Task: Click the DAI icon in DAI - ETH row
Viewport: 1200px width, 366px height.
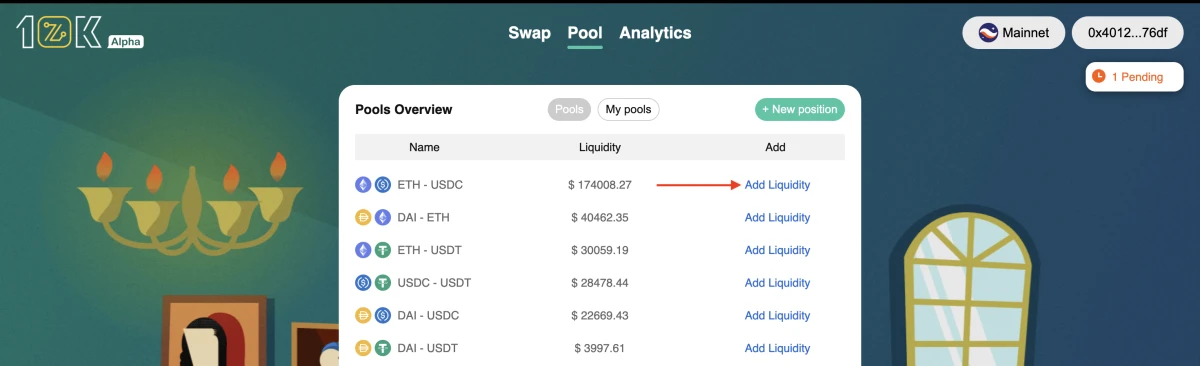Action: (363, 217)
